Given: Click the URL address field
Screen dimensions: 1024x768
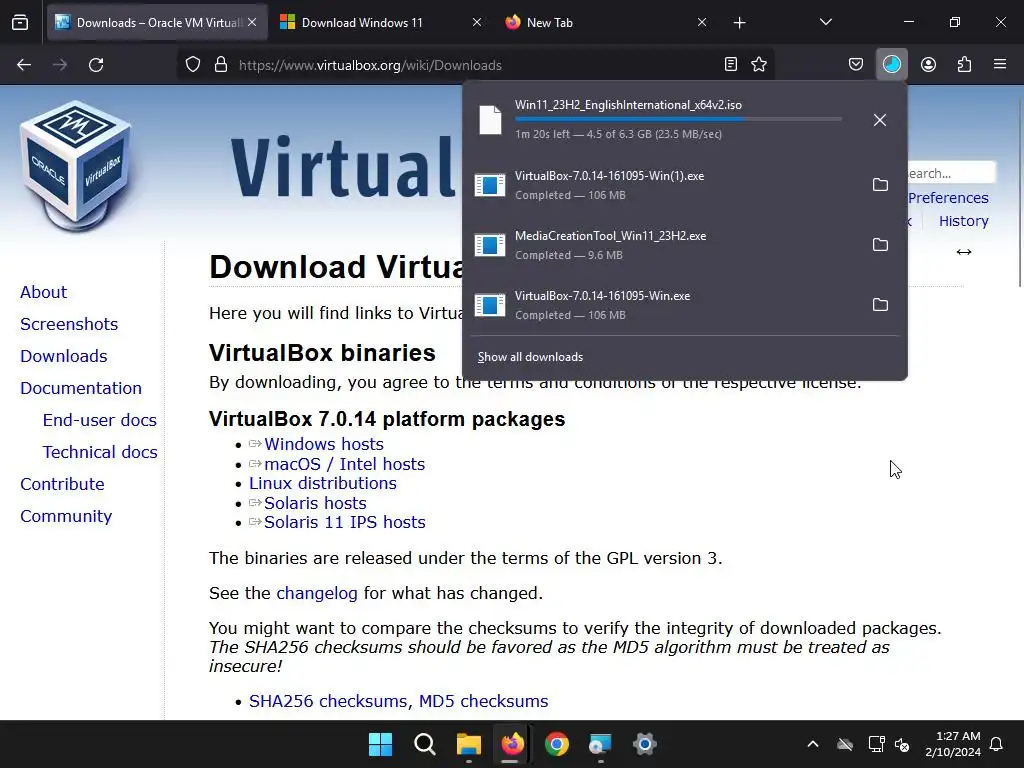Looking at the screenshot, I should click(x=477, y=65).
